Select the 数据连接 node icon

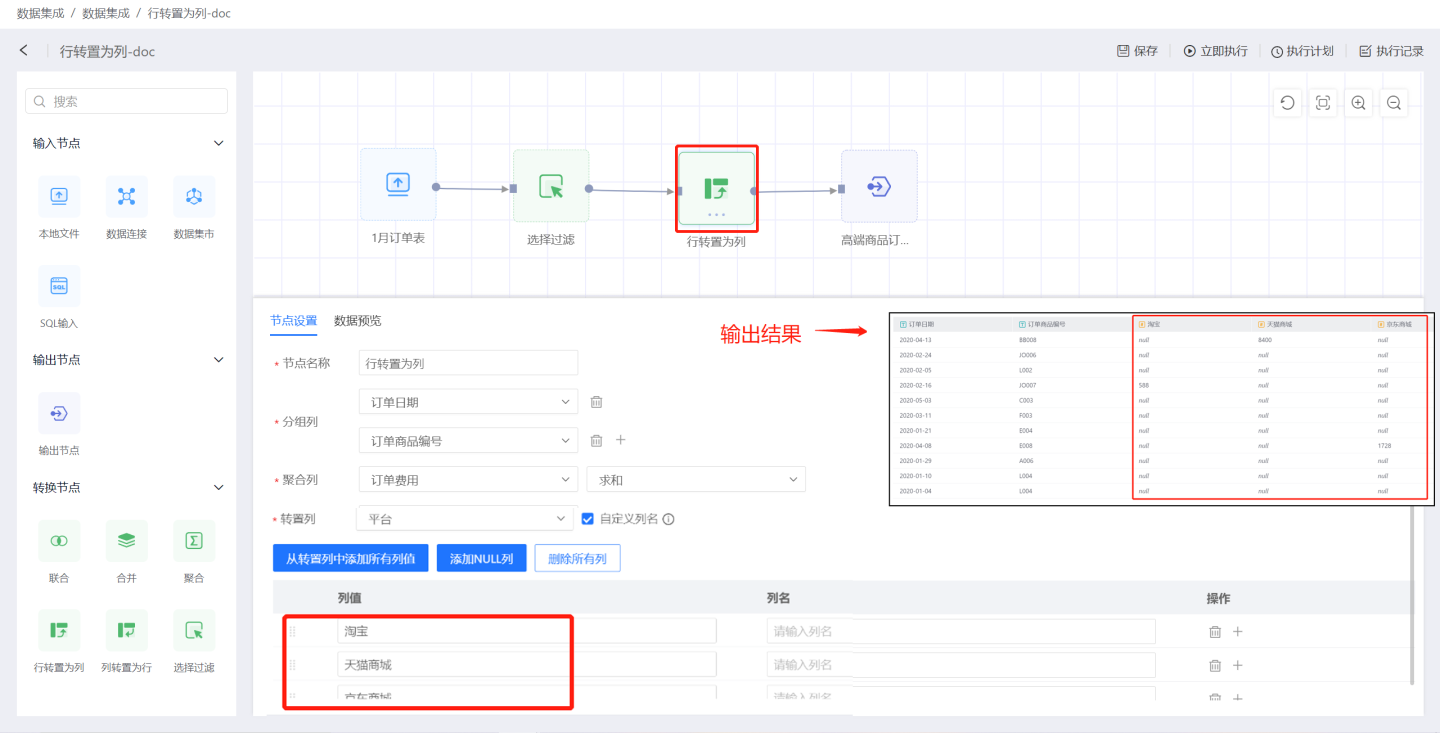[x=126, y=197]
